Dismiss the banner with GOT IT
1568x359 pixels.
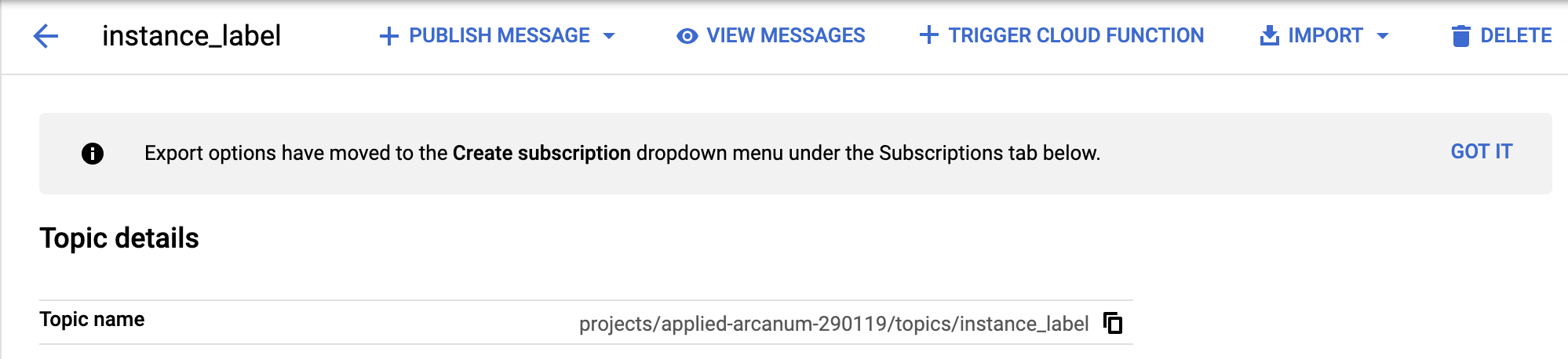click(1481, 151)
